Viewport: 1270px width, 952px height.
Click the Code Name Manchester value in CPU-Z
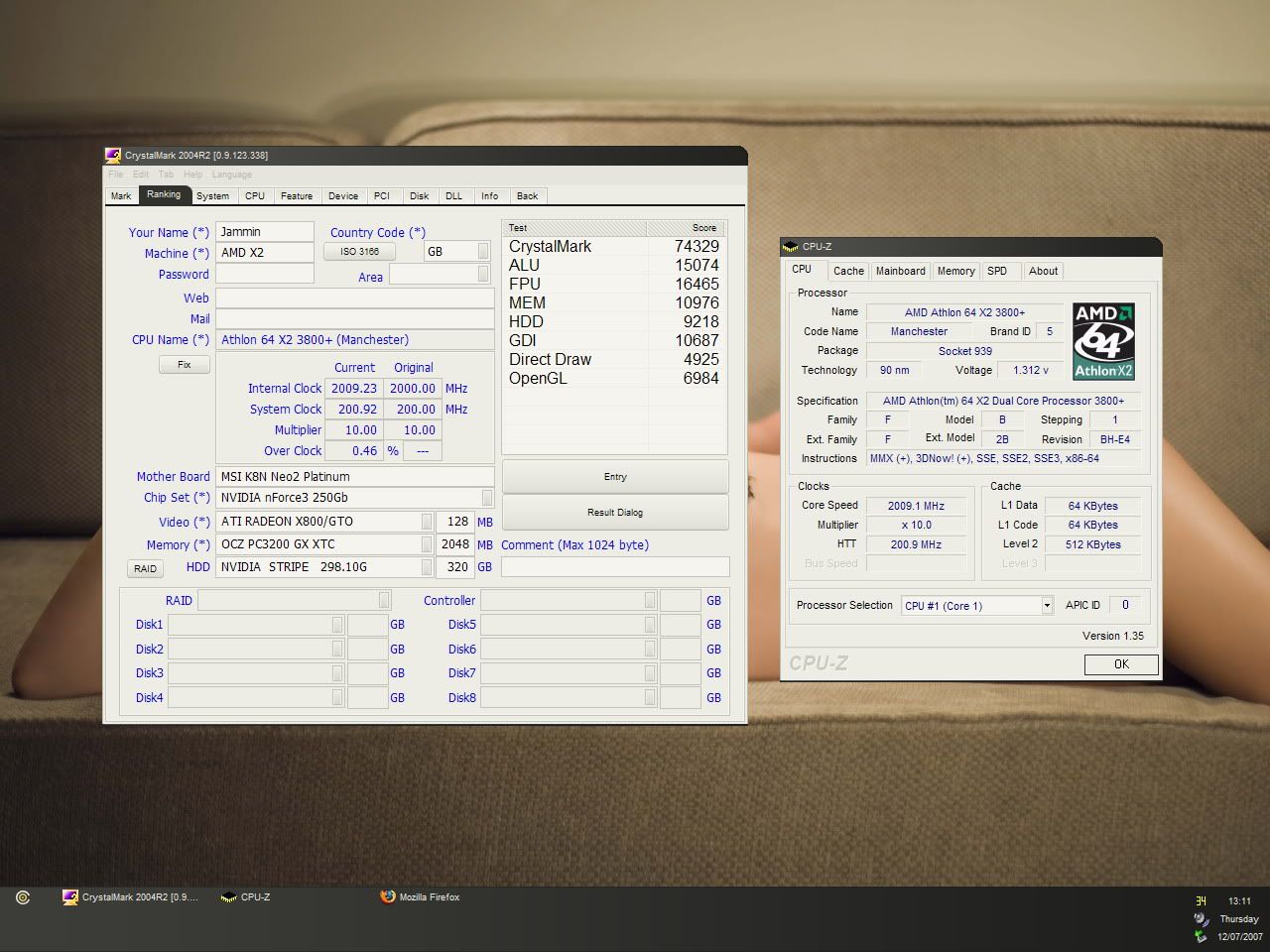coord(919,331)
